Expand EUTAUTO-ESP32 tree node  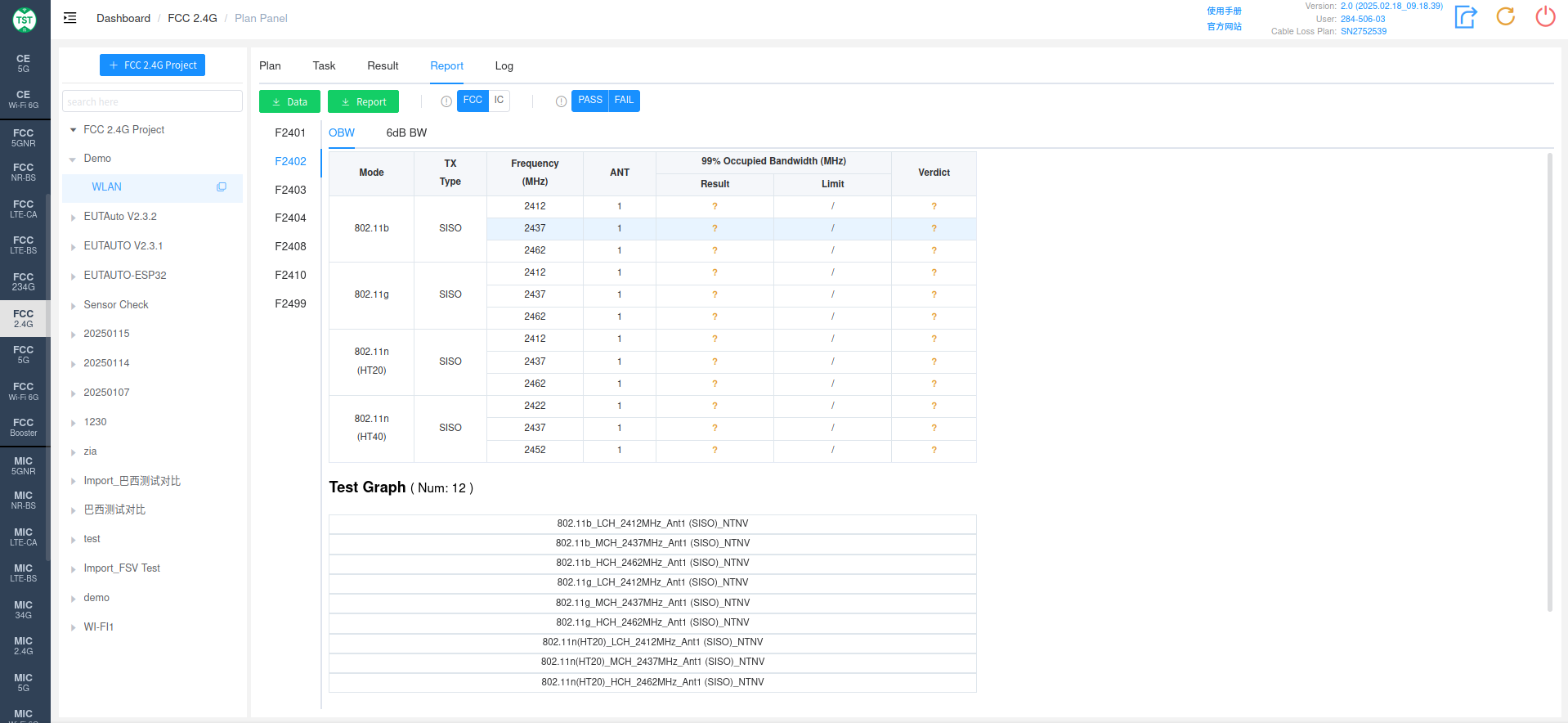tap(73, 276)
